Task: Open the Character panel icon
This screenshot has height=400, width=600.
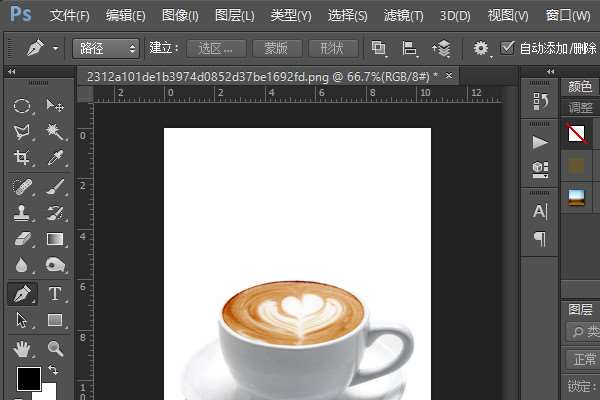Action: (540, 211)
